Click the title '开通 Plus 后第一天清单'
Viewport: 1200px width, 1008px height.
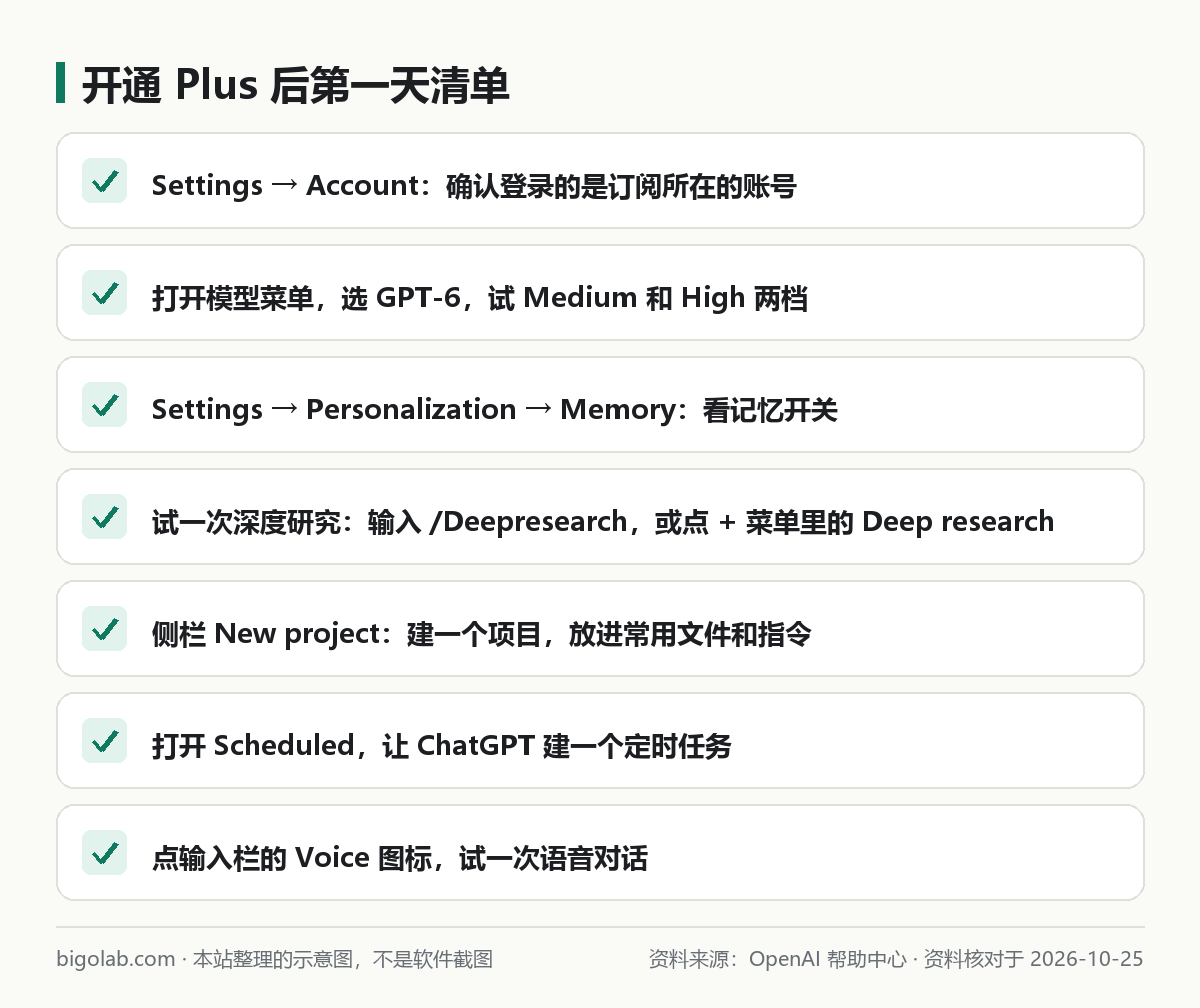pos(296,86)
